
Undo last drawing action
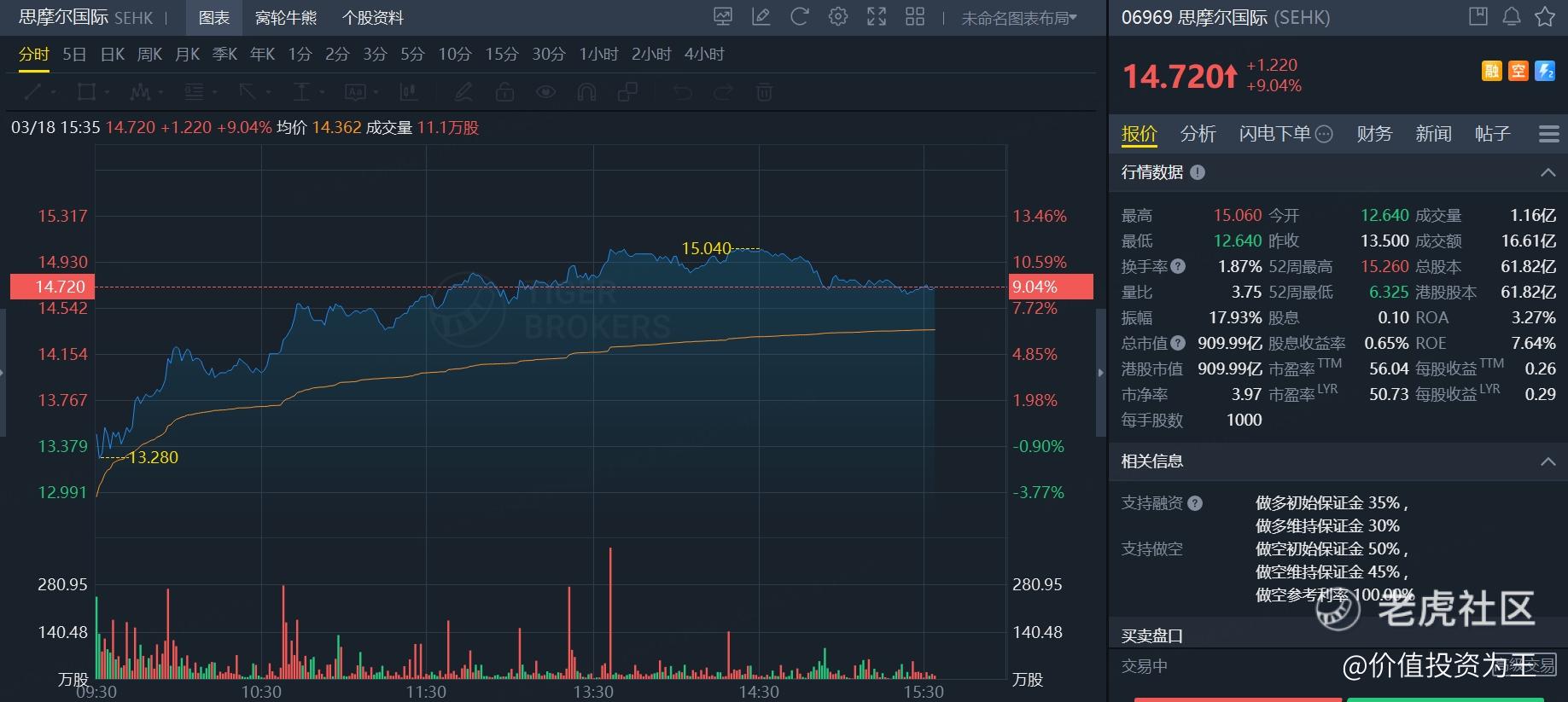(682, 91)
